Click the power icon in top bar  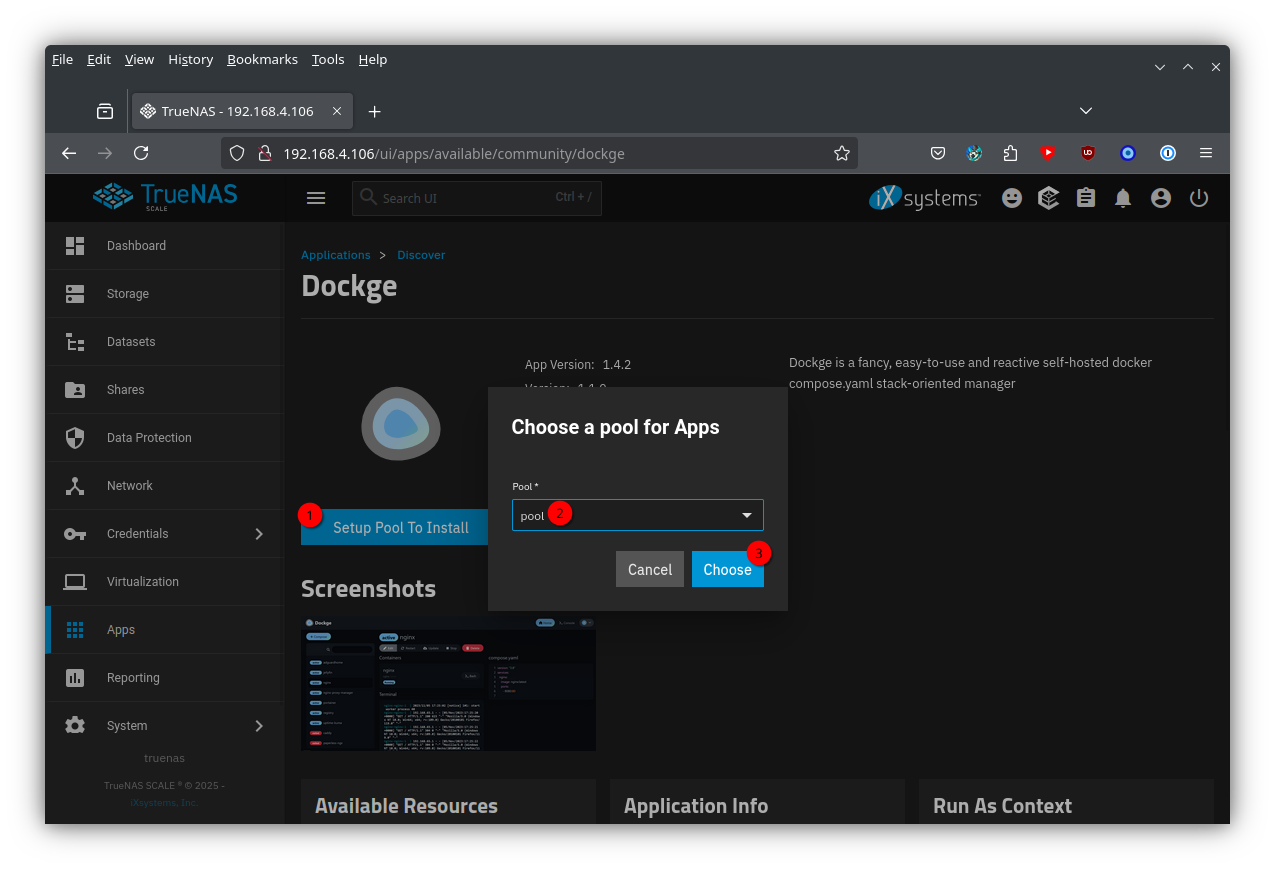coord(1199,198)
